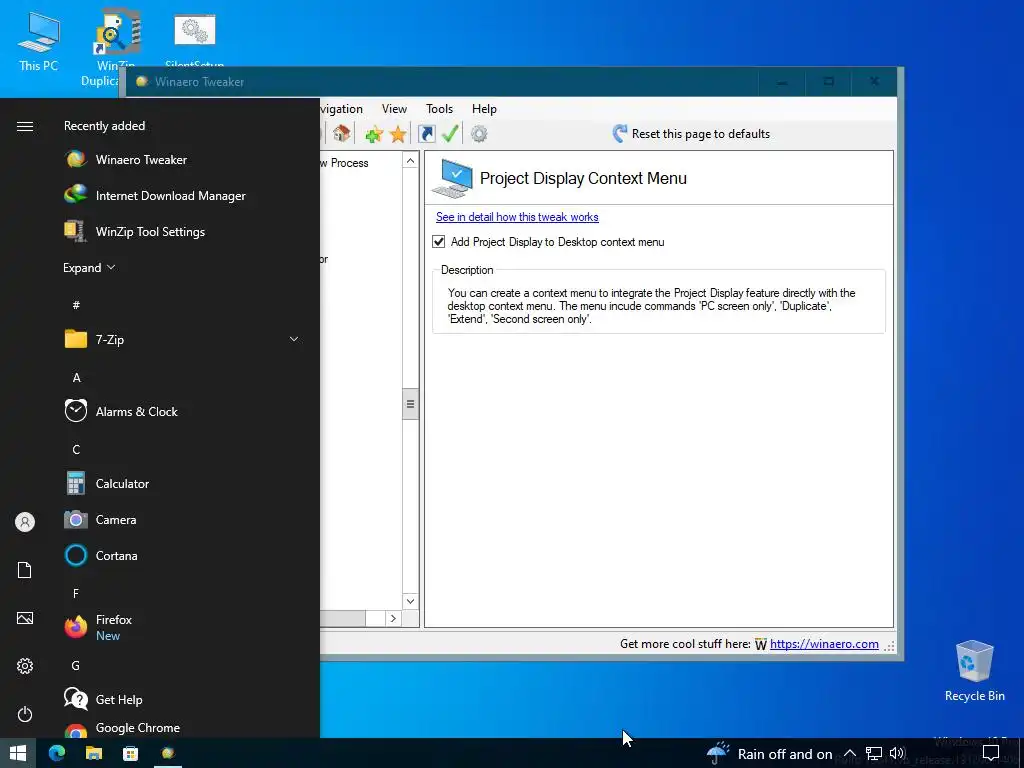This screenshot has width=1024, height=768.
Task: Open 'See in detail how this tweak works' link
Action: click(517, 217)
